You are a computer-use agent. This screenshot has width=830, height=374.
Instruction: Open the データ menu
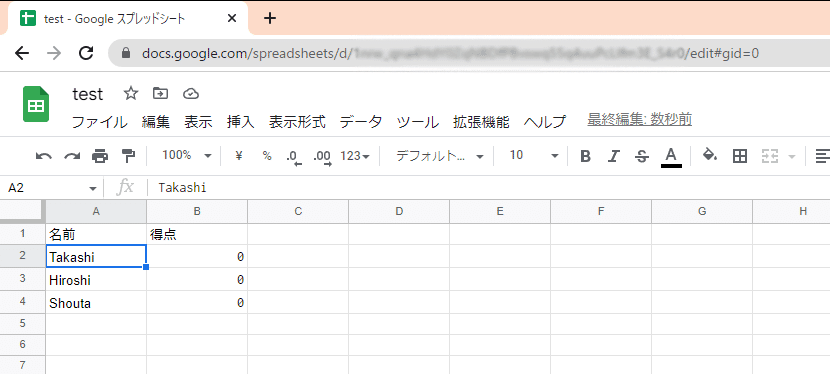coord(360,122)
